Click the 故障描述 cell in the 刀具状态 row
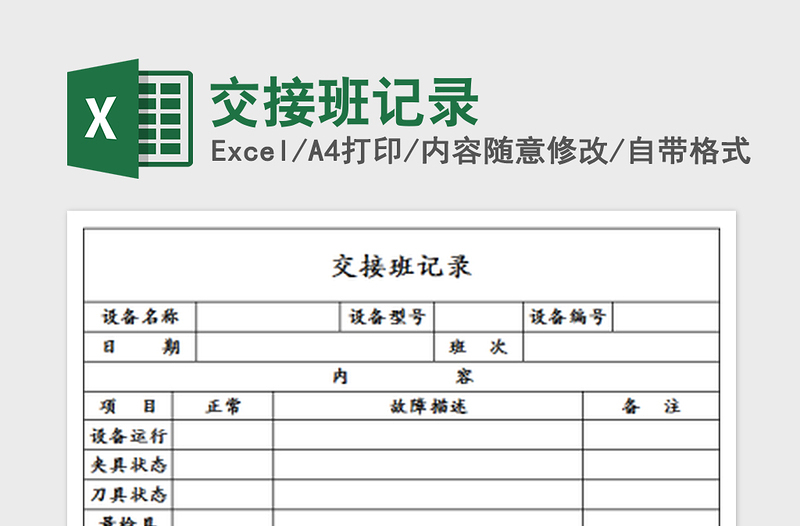The height and width of the screenshot is (526, 800). 428,494
